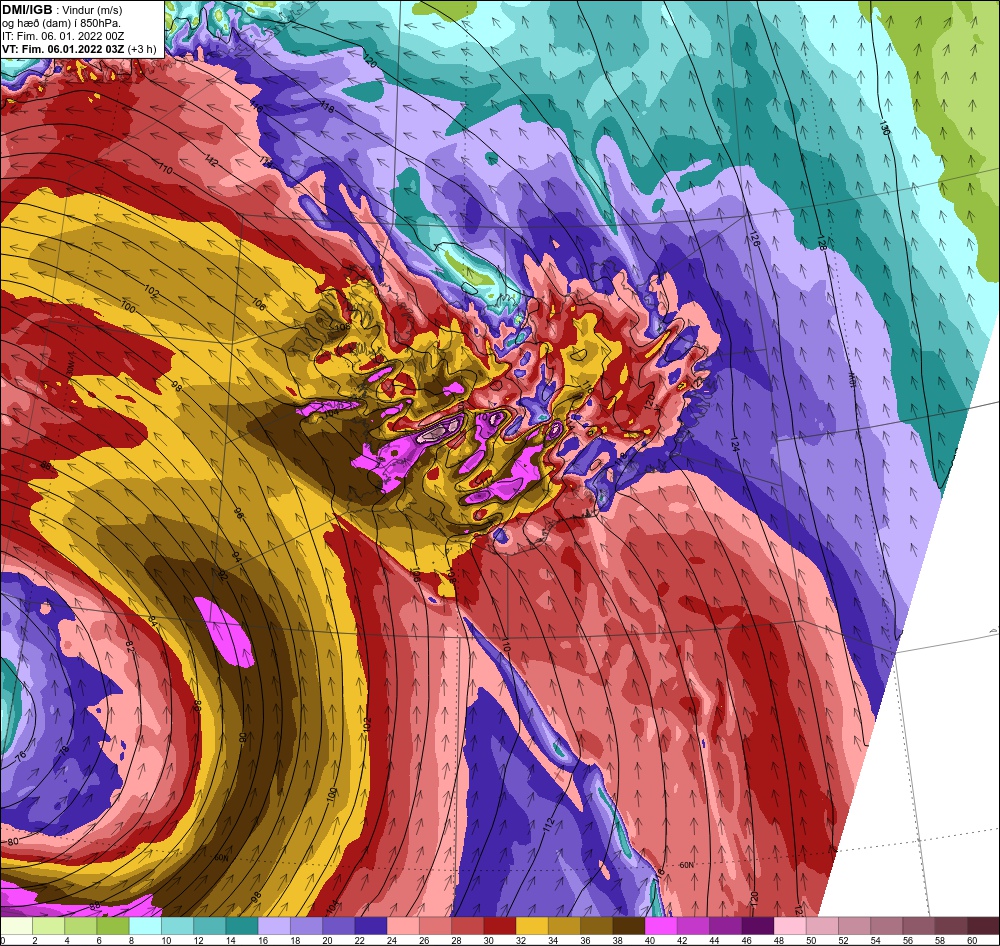Click the "84" height contour label
The height and width of the screenshot is (946, 1000).
(x=152, y=619)
